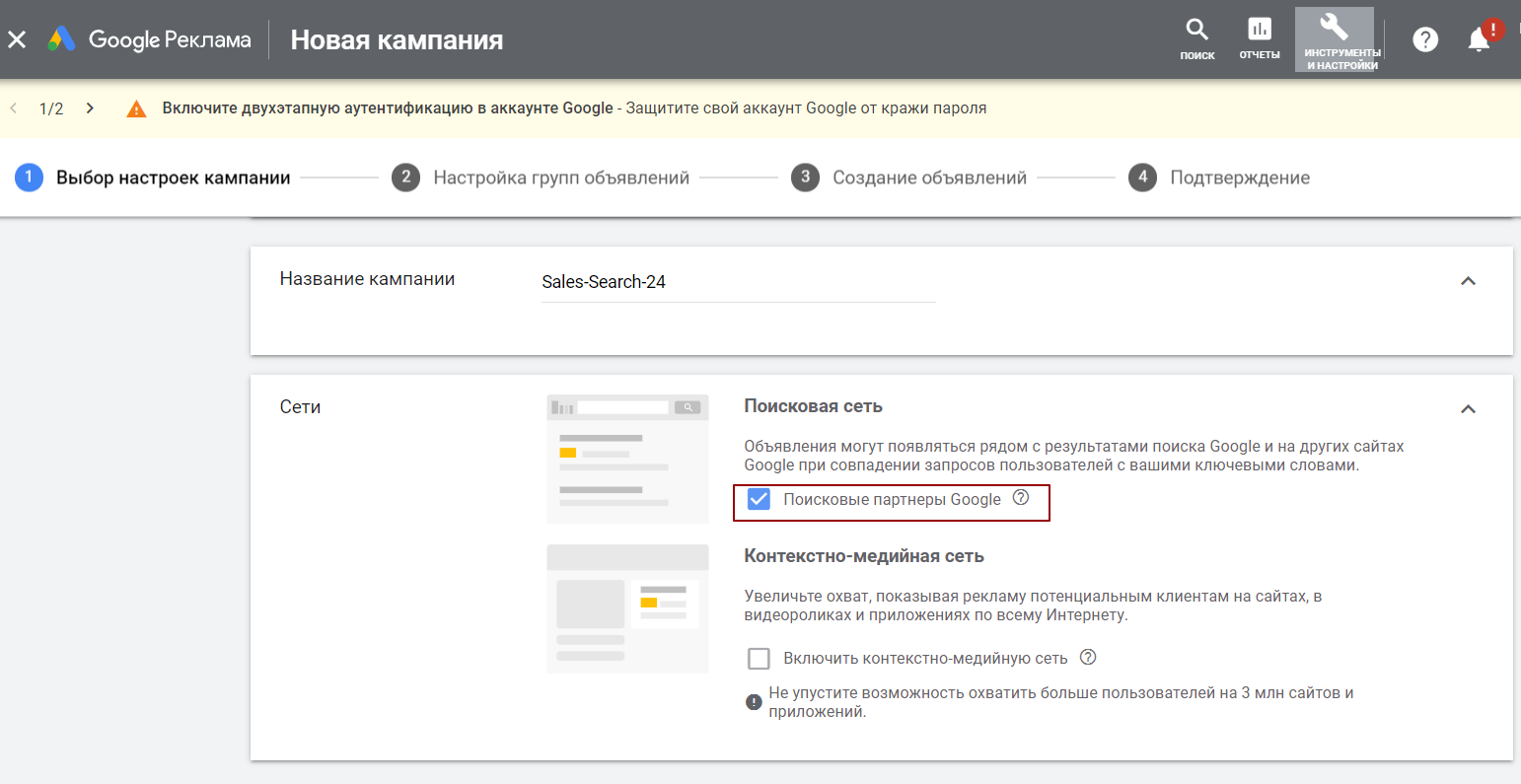Click help icon beside Google search partners

(1021, 498)
